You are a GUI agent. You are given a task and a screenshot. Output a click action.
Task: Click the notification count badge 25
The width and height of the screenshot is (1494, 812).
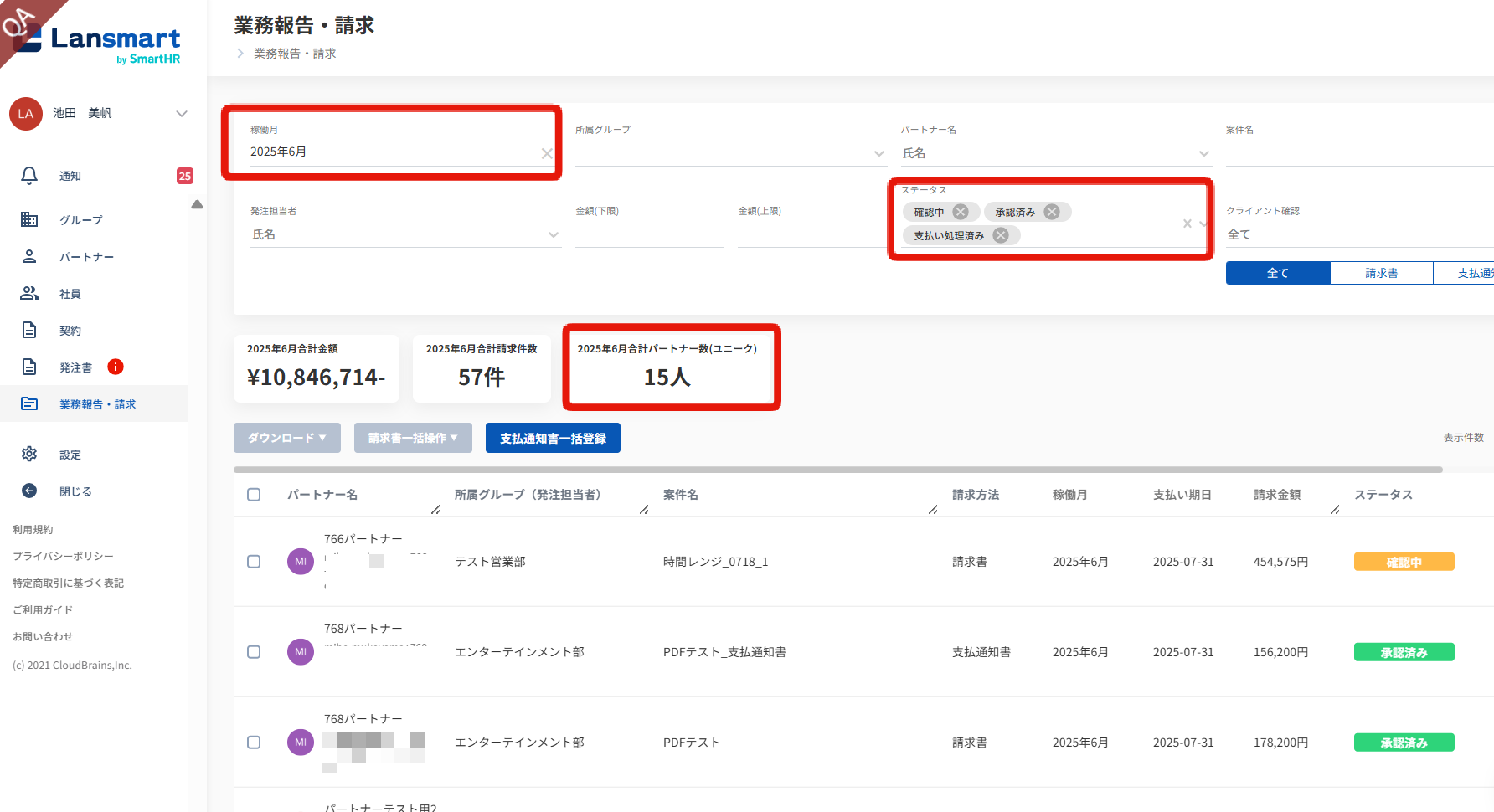click(x=185, y=176)
